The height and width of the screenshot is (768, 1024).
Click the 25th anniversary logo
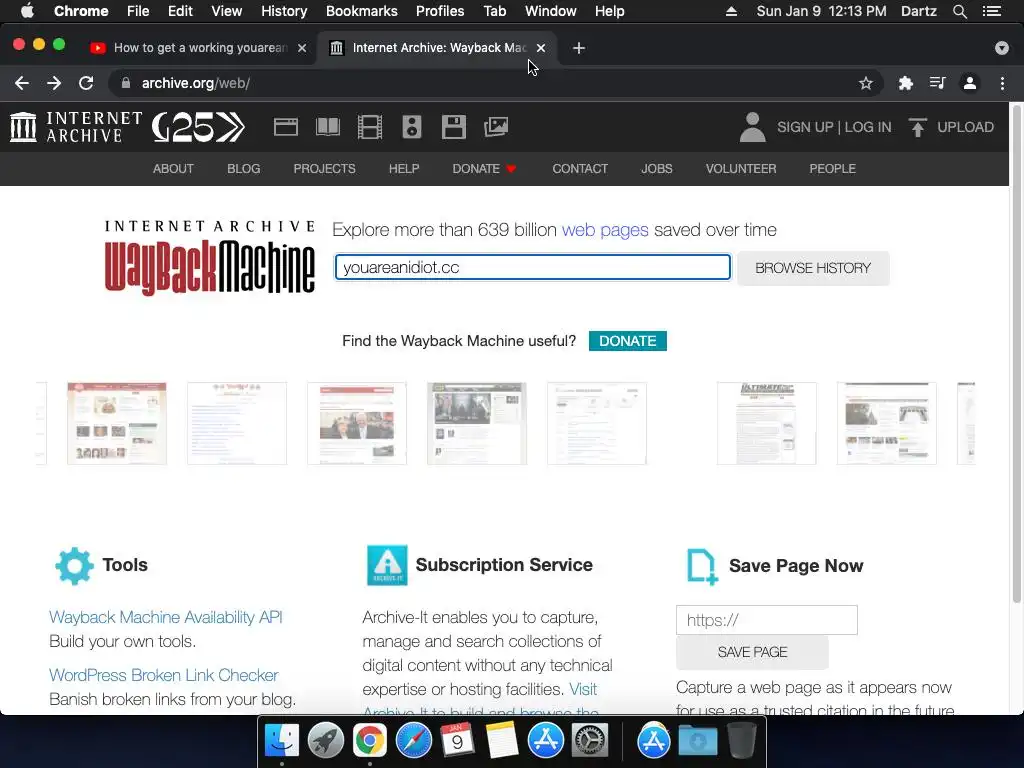click(x=199, y=127)
